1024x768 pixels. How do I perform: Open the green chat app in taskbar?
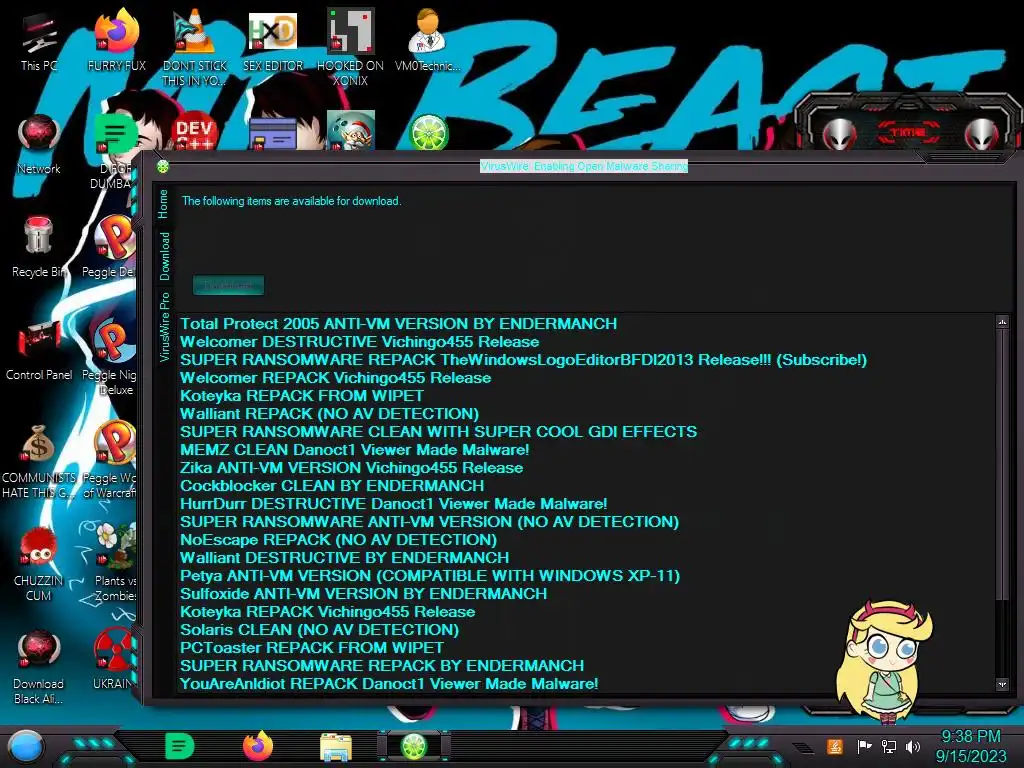click(x=180, y=746)
